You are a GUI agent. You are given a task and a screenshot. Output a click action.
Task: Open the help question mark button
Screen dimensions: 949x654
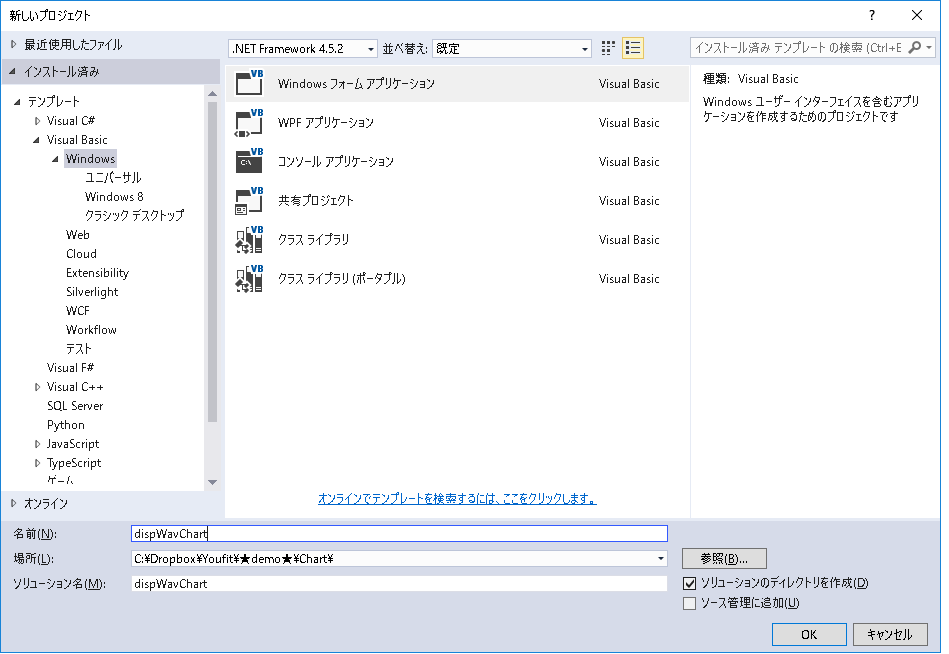coord(872,15)
